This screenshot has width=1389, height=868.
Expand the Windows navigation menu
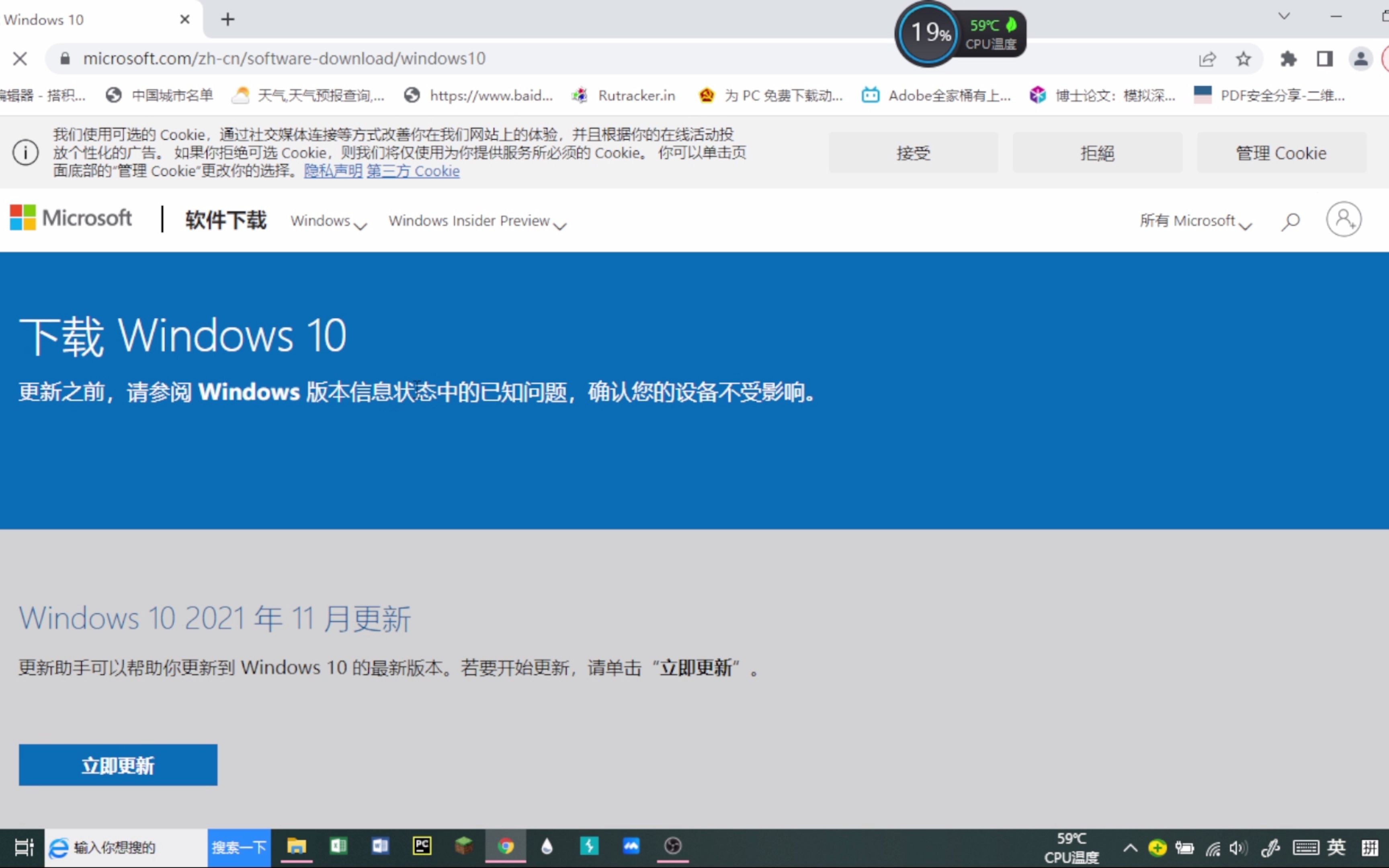tap(328, 221)
